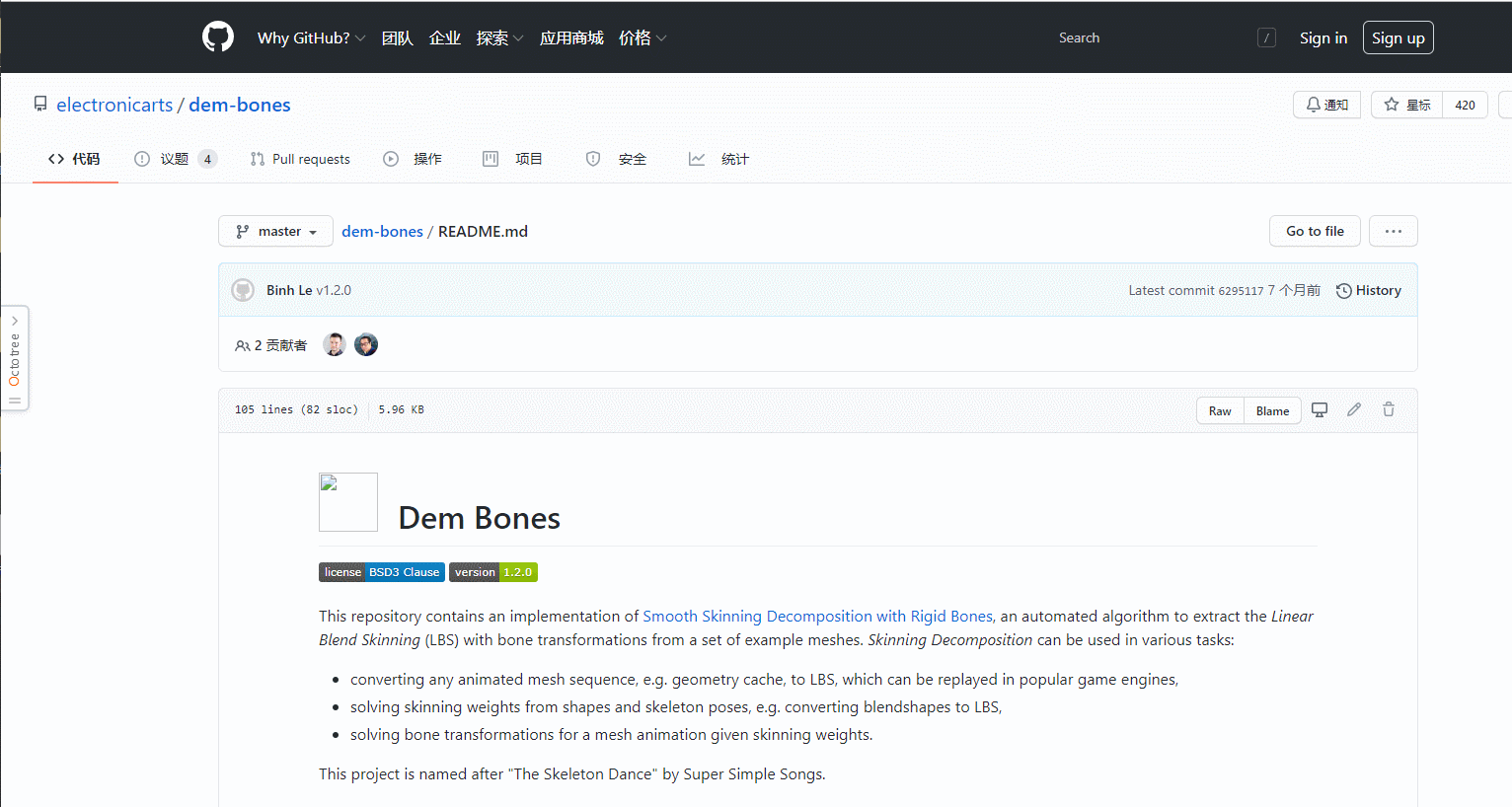Click the repository book icon beside electronicarts
The height and width of the screenshot is (807, 1512).
(x=40, y=104)
